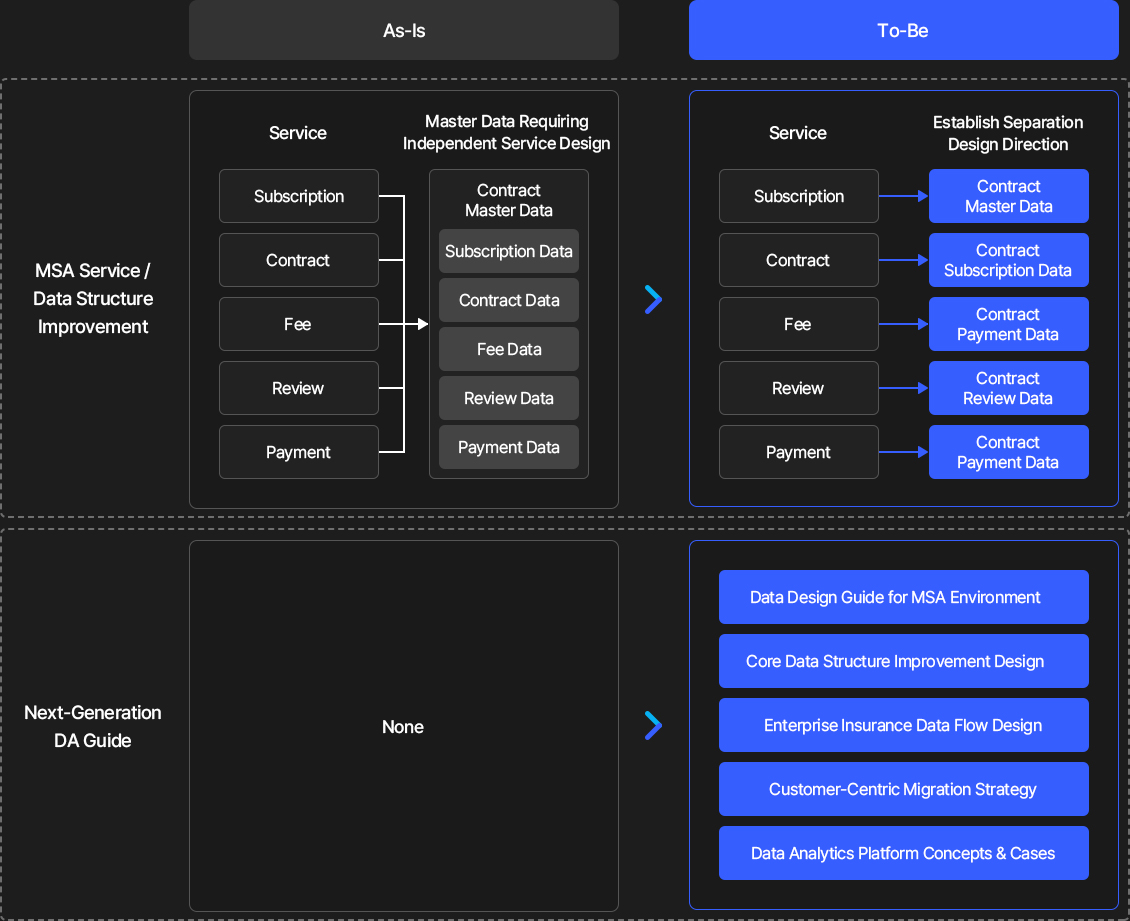Open Data Analytics Platform Concepts & Cases

click(x=904, y=854)
